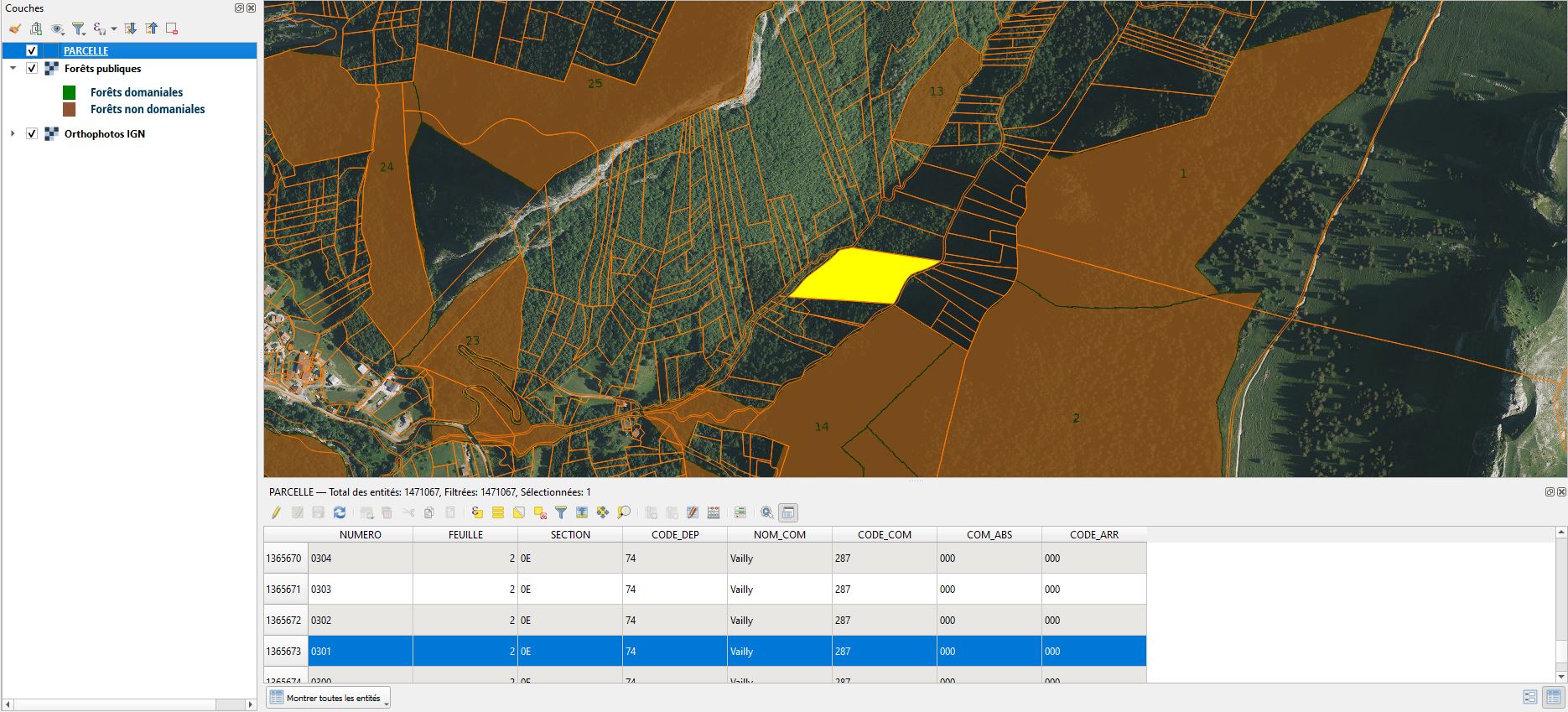This screenshot has width=1568, height=712.
Task: Toggle the Orthophotos IGN layer checkbox
Action: 32,134
